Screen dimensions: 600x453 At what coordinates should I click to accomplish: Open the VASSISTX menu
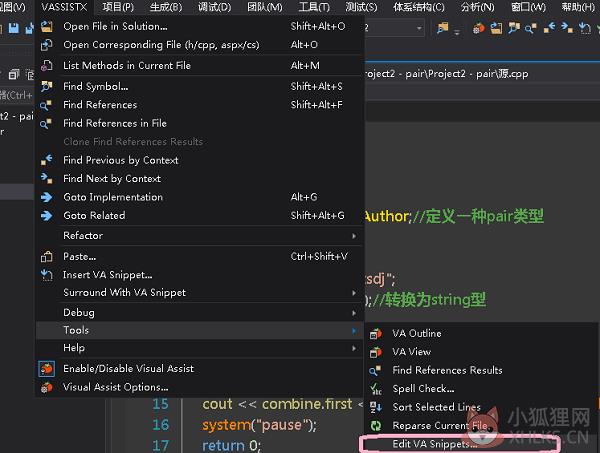64,7
